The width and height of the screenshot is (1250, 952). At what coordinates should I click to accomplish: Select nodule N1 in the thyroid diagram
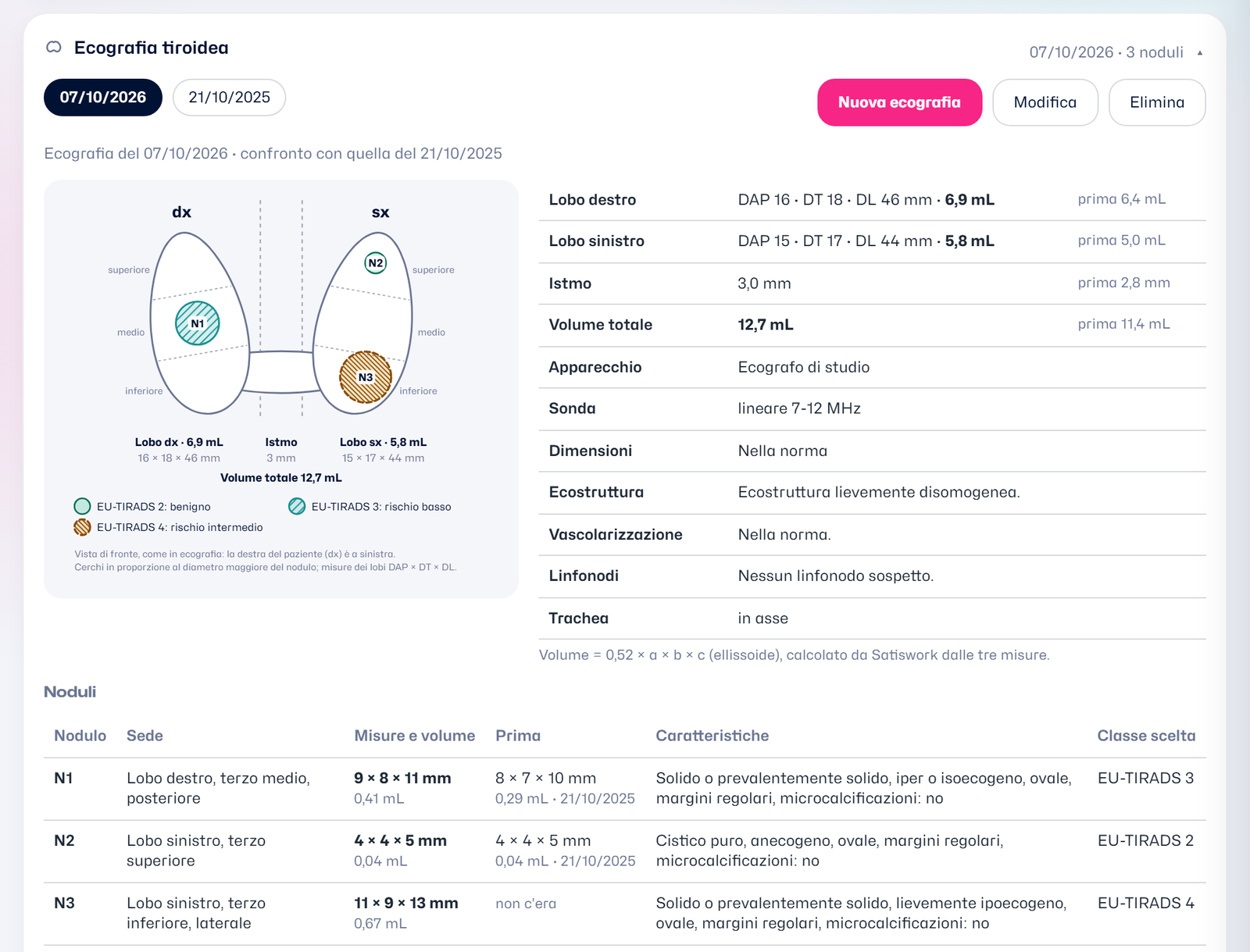198,323
